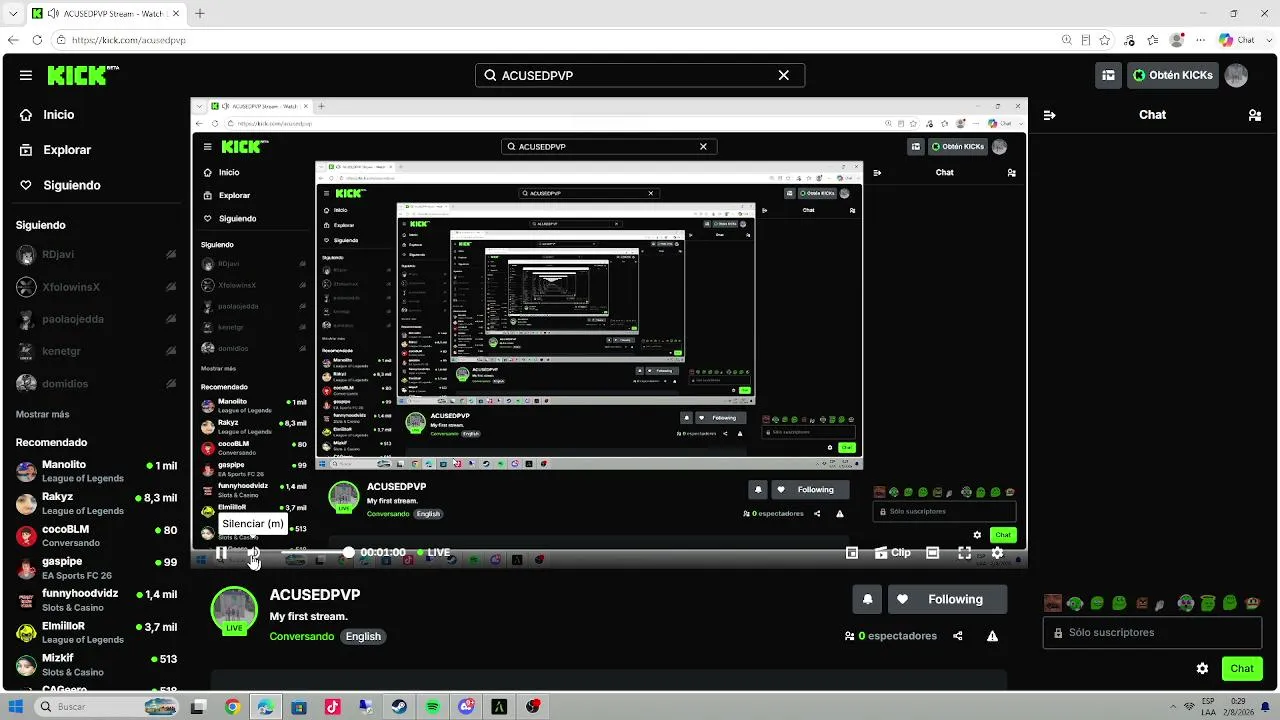Clear the search box text
1280x720 pixels.
point(784,75)
